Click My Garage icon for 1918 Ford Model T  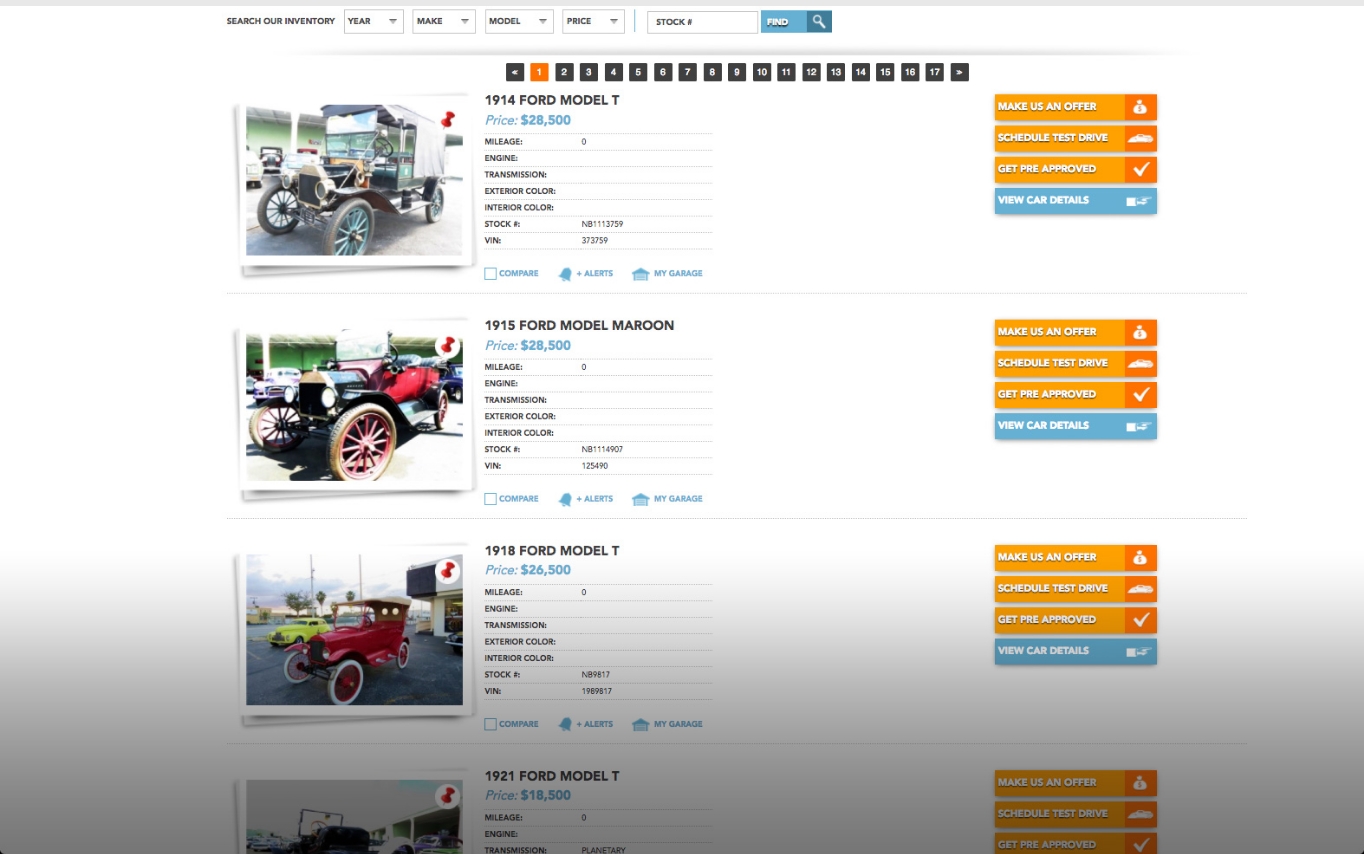641,724
